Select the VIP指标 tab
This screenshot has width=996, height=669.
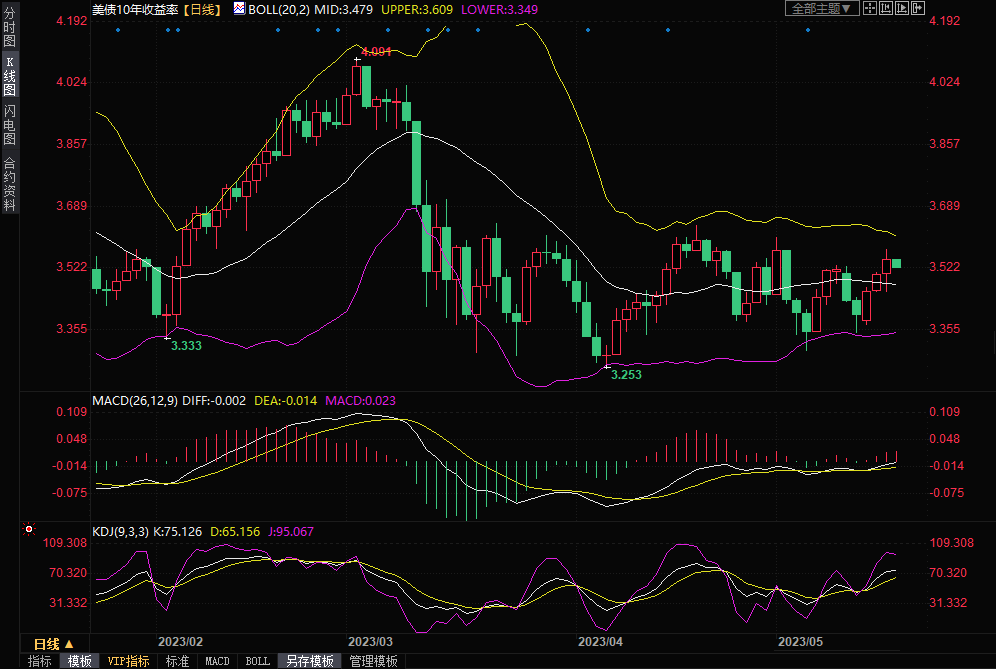coord(128,661)
